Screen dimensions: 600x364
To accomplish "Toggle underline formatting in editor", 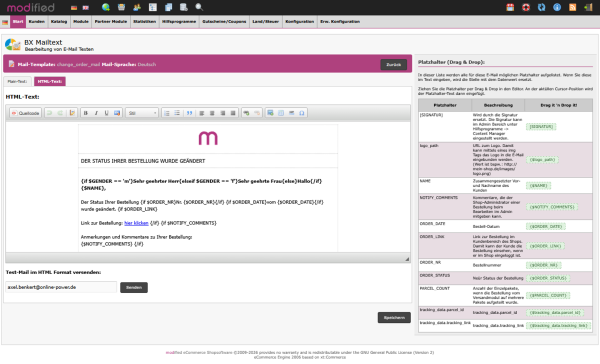I will pyautogui.click(x=106, y=113).
